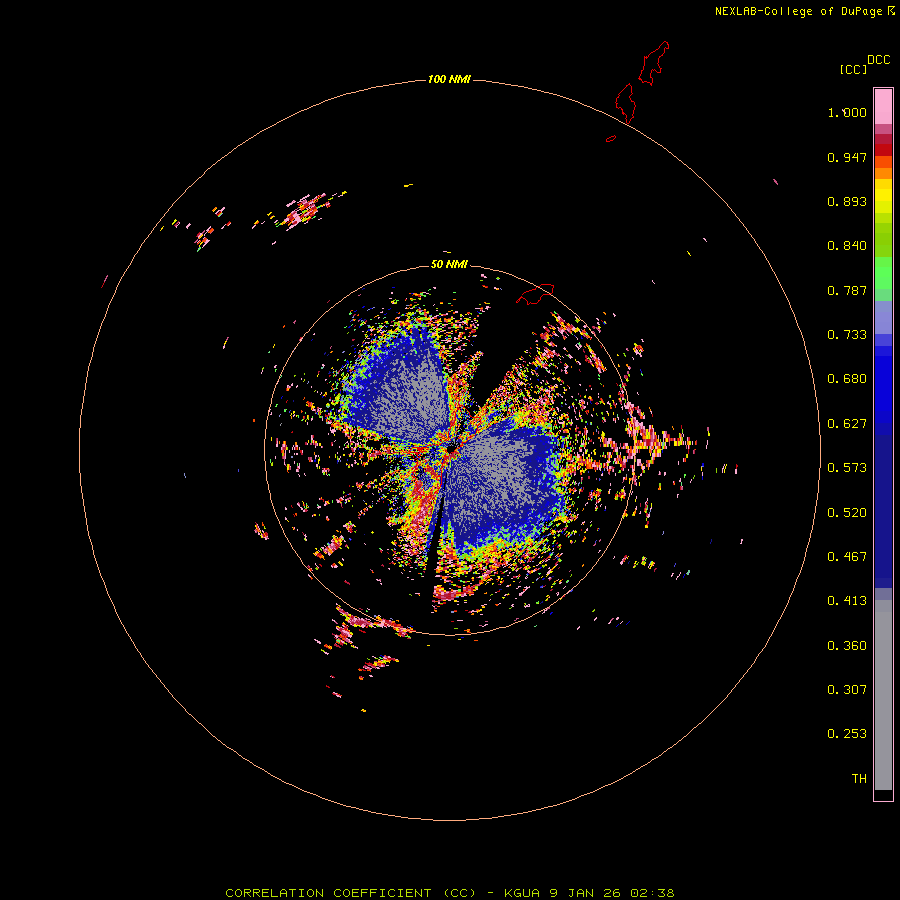Click the 100 NMI range ring label
900x900 pixels.
[449, 79]
